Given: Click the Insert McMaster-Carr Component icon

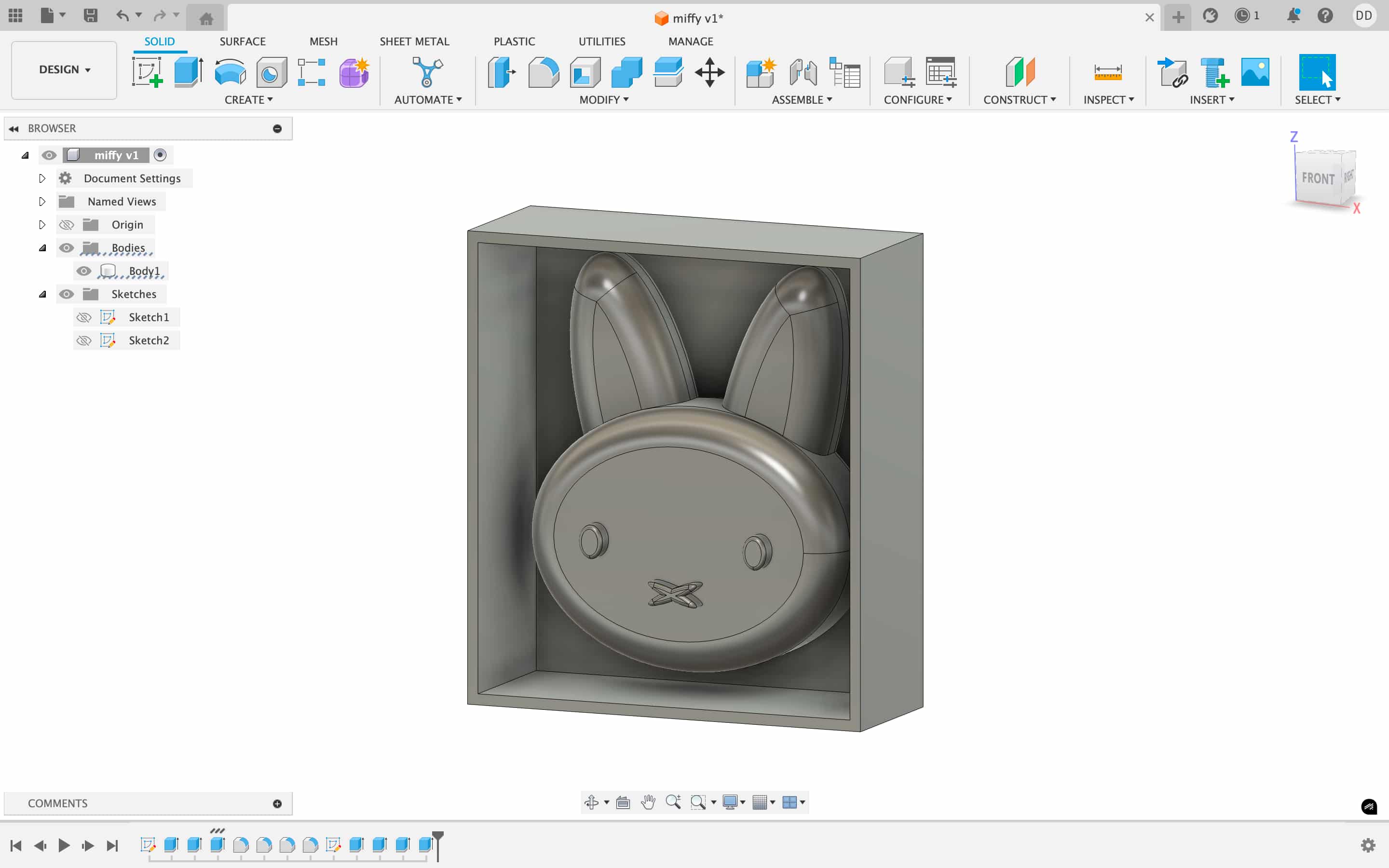Looking at the screenshot, I should 1214,72.
